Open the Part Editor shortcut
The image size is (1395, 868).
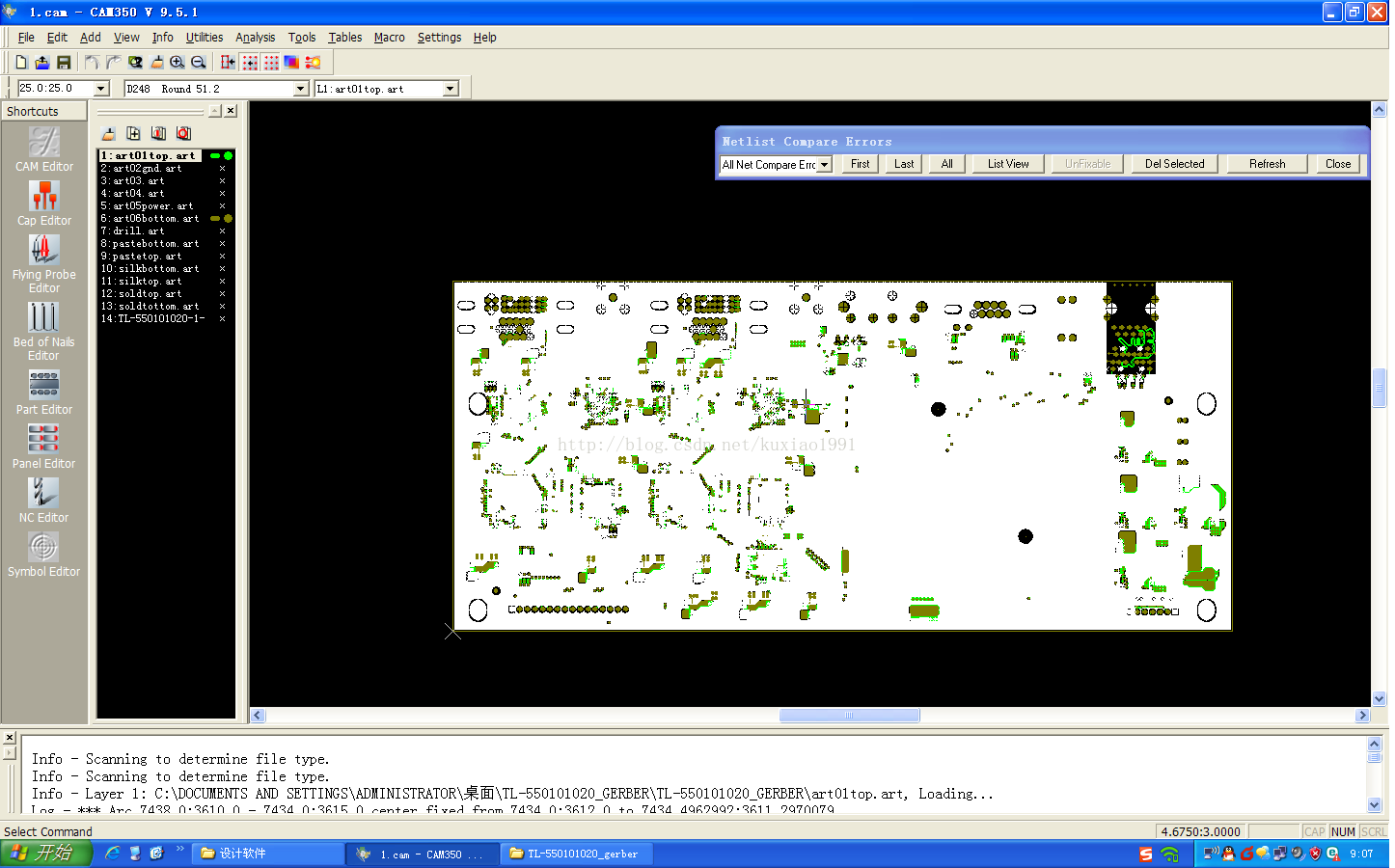(x=43, y=393)
